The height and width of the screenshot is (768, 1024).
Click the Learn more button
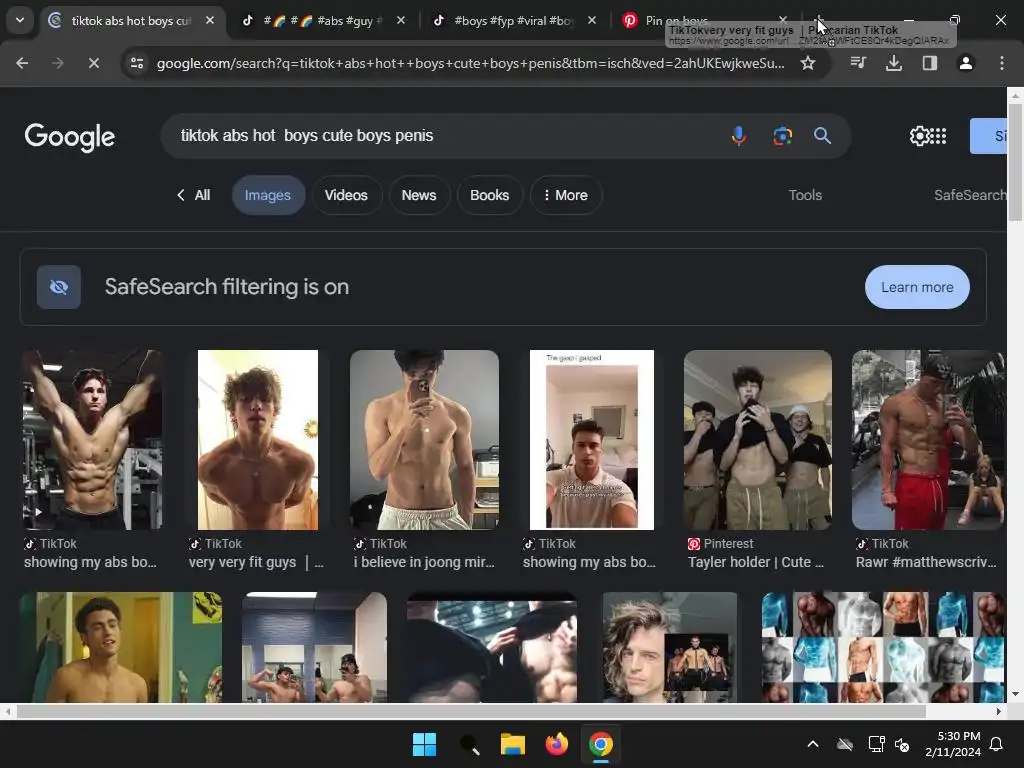[917, 287]
